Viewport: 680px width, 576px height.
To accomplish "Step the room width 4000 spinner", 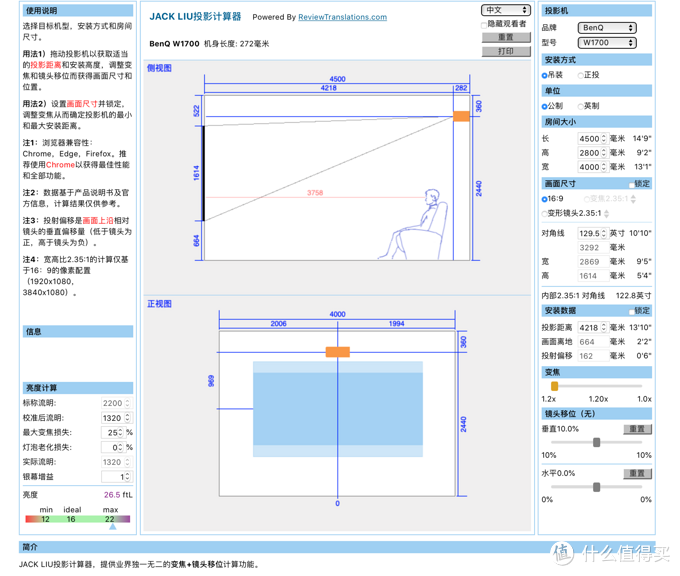I will [x=604, y=167].
